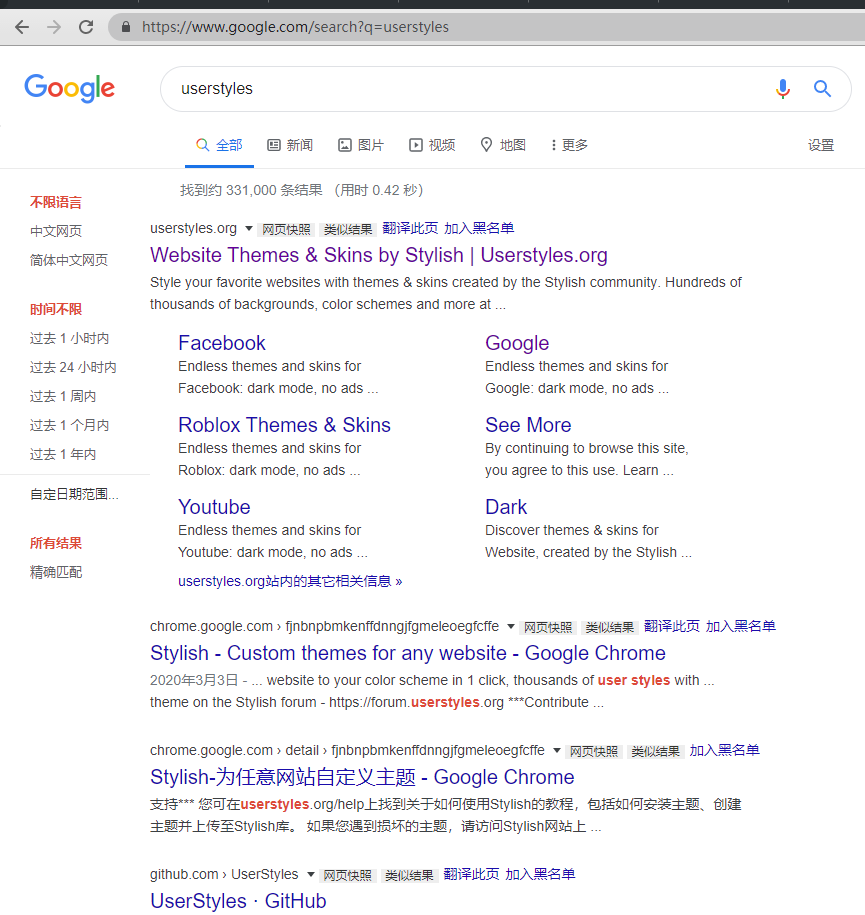Viewport: 865px width, 915px height.
Task: Start voice search with the microphone icon
Action: click(x=783, y=89)
